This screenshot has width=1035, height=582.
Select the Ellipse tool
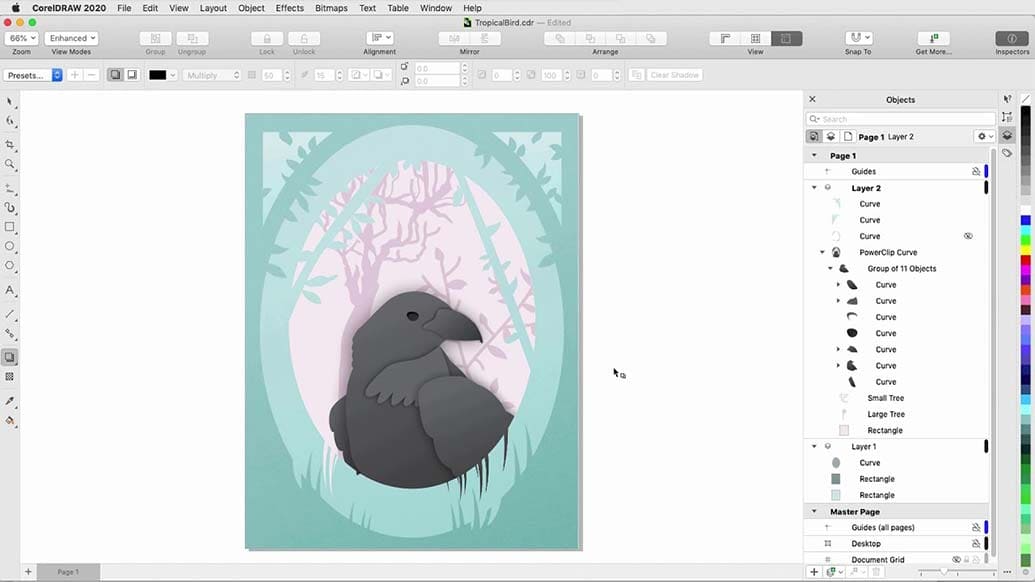coord(10,246)
